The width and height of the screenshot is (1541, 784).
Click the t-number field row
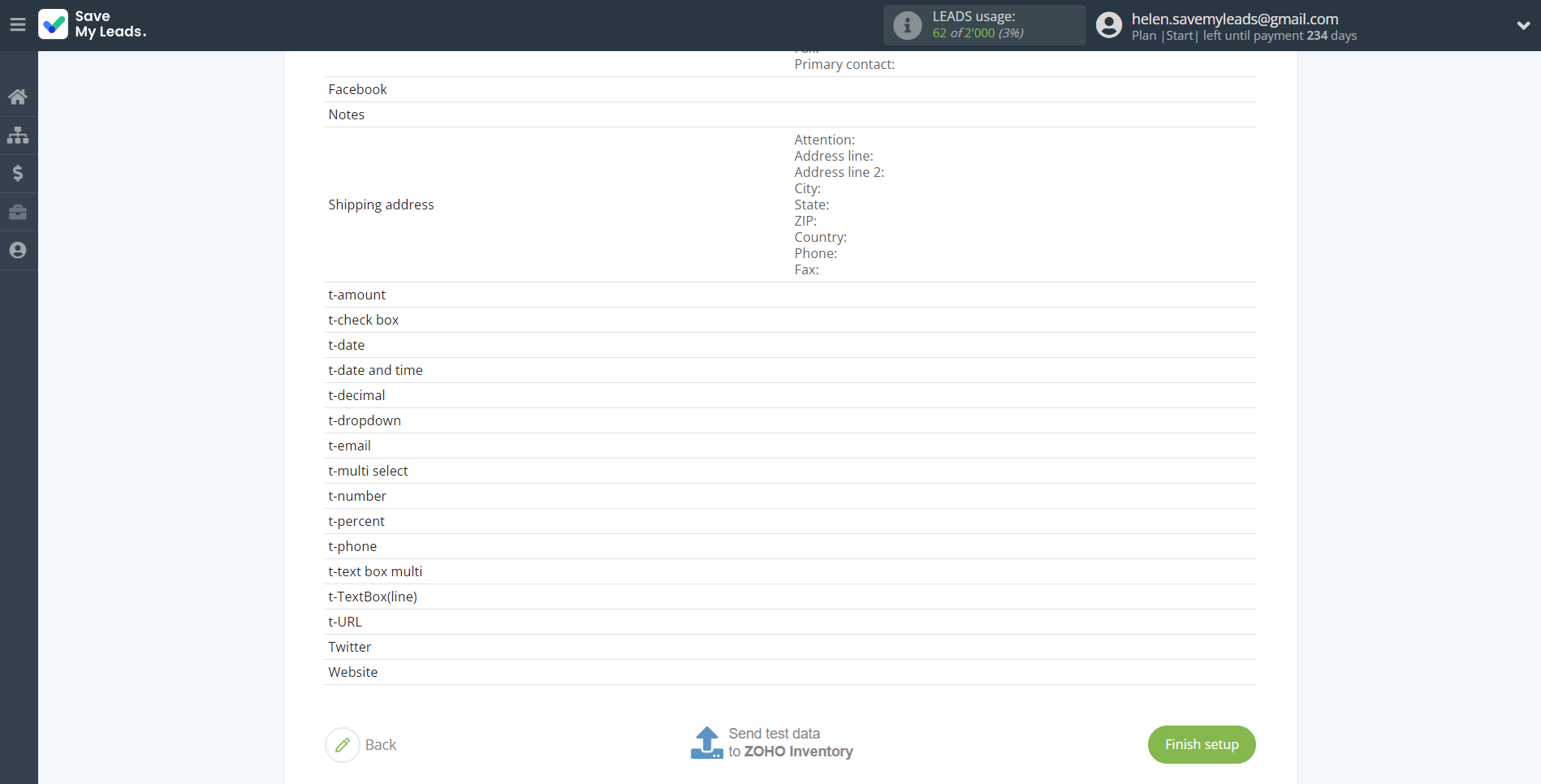click(791, 496)
